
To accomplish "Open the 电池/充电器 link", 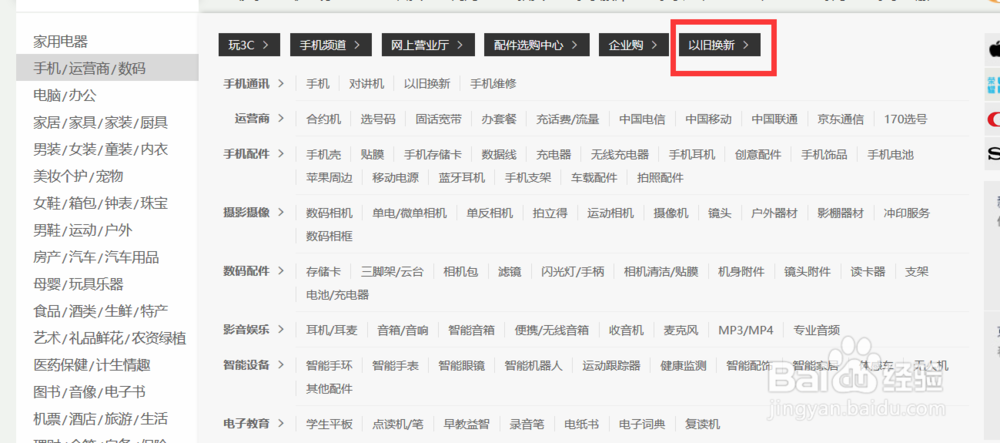I will point(337,295).
